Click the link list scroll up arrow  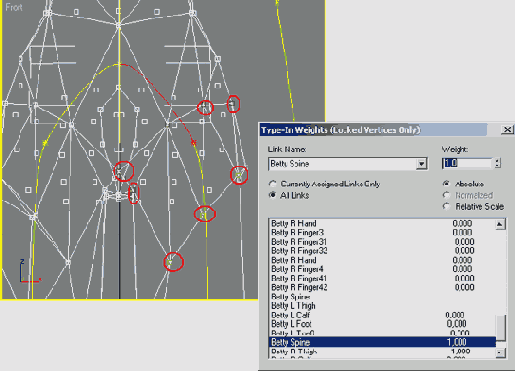pos(500,224)
